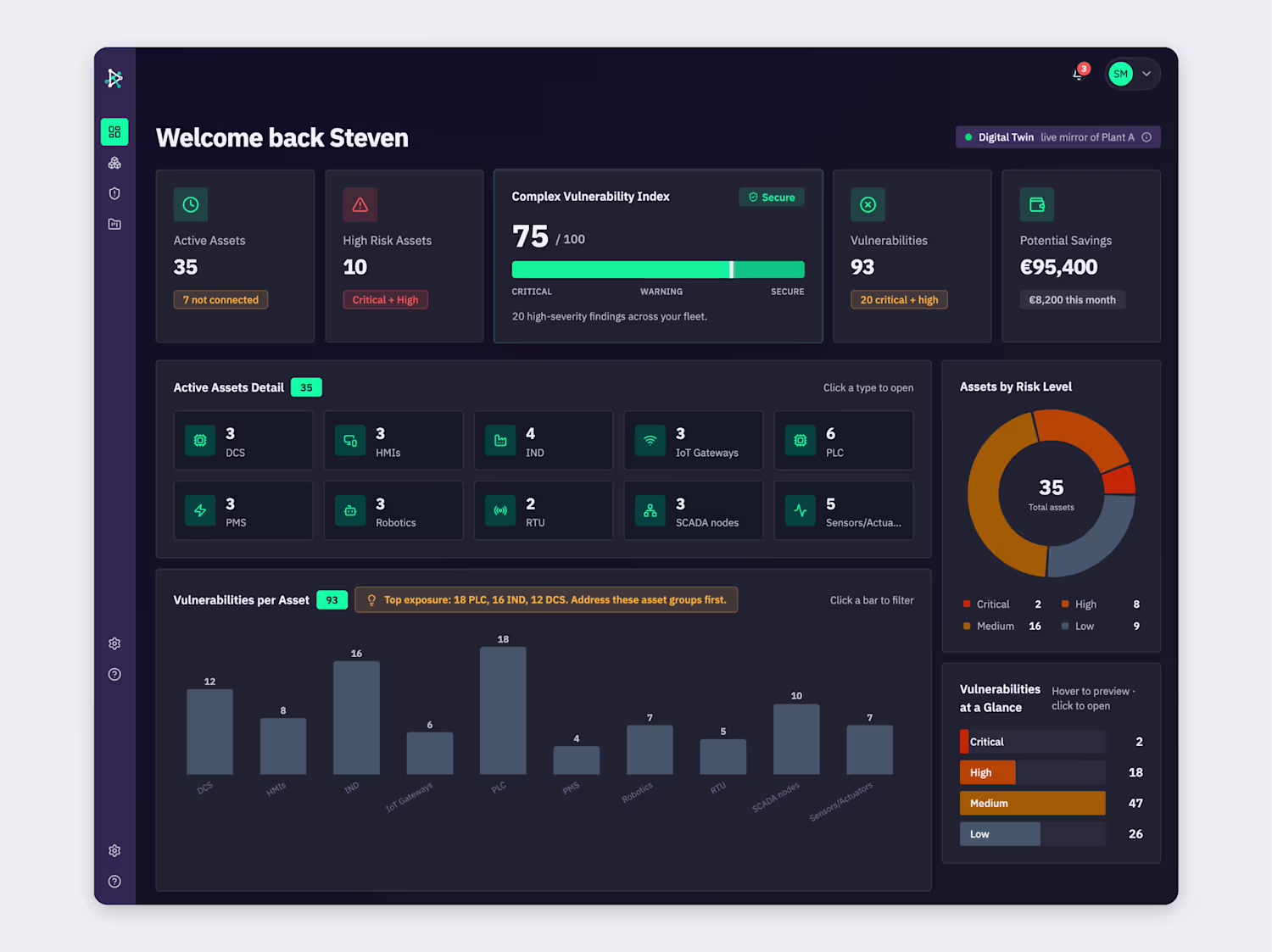
Task: Click the Potential Savings wallet icon
Action: point(1036,204)
